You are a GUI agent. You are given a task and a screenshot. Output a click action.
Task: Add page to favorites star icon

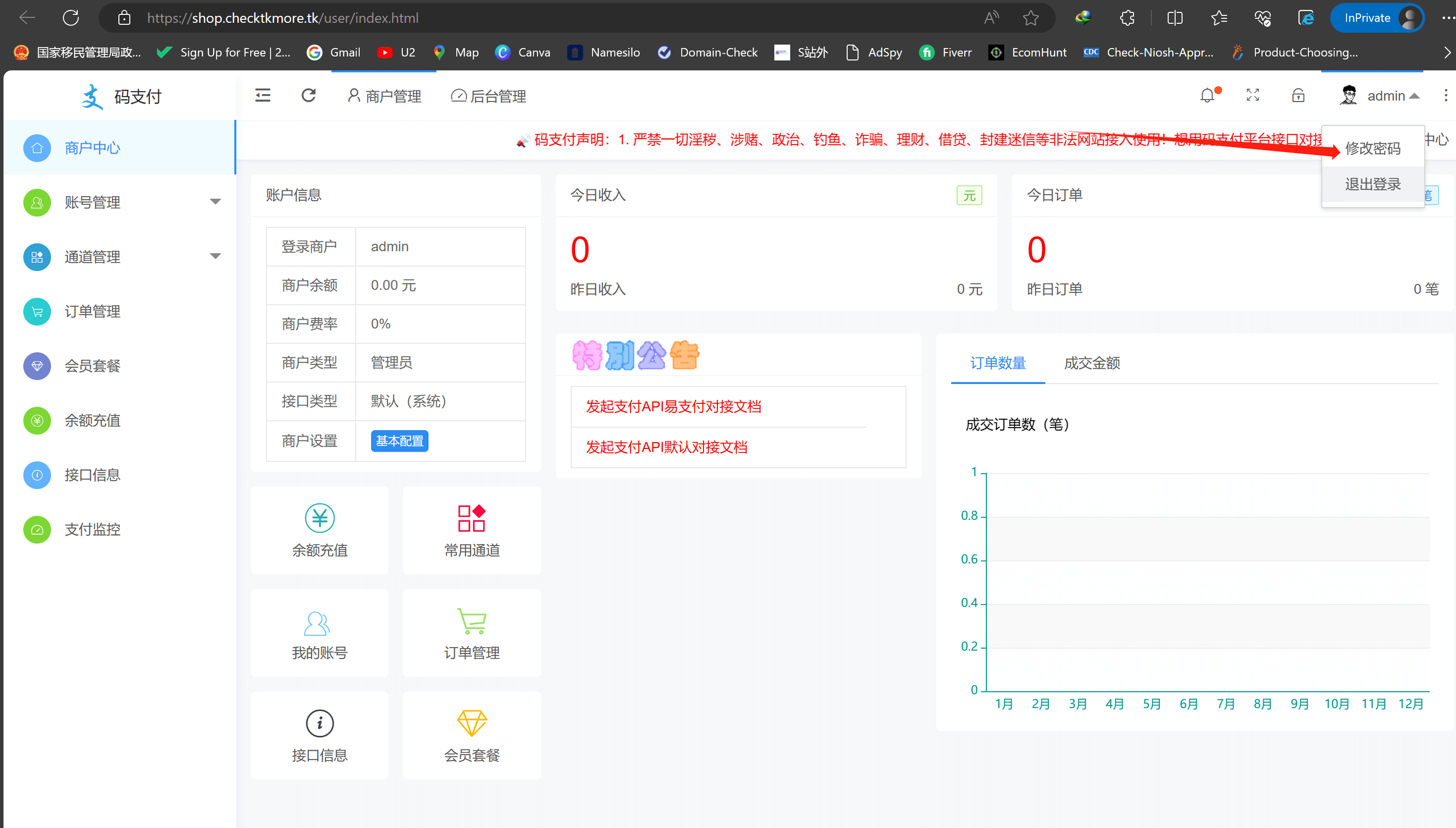1031,18
